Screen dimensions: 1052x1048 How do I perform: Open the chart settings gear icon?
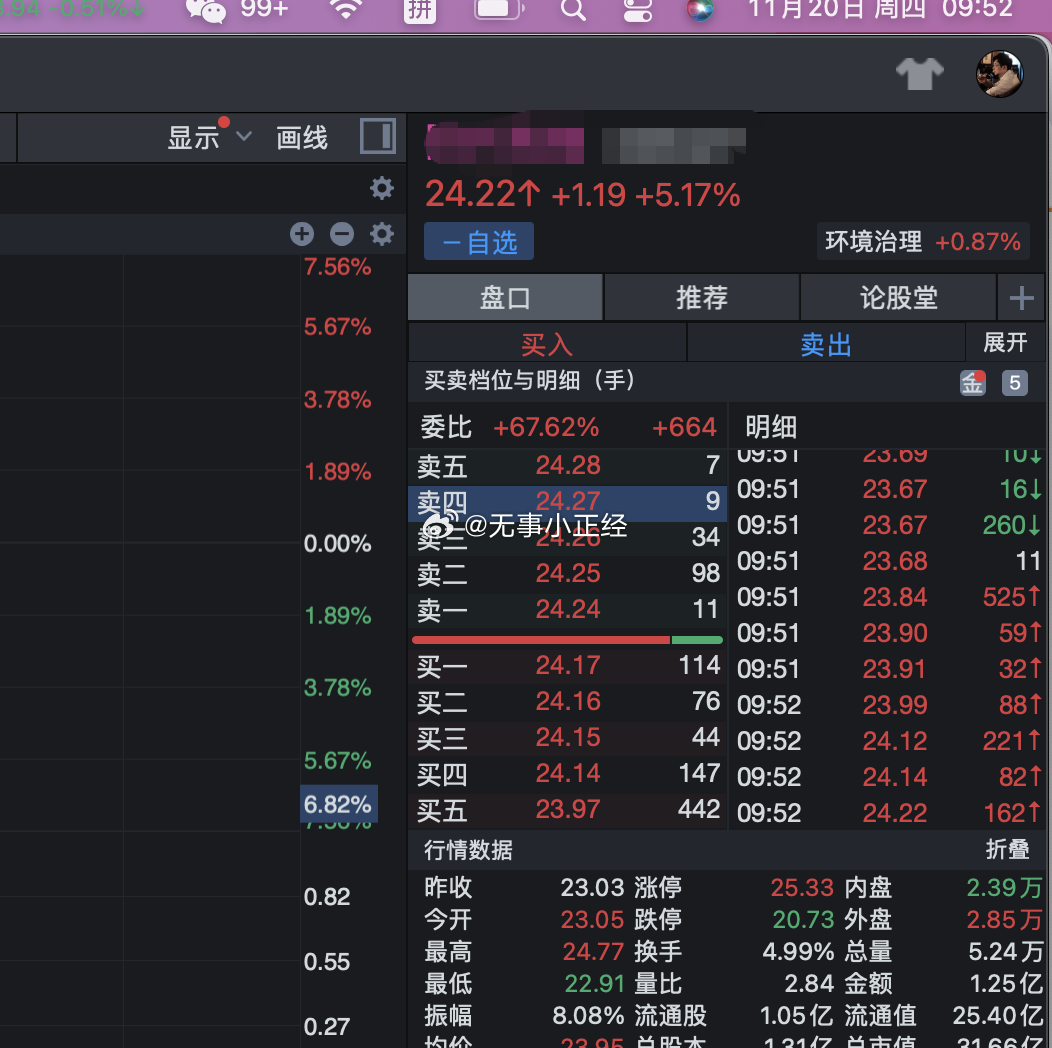pyautogui.click(x=381, y=188)
